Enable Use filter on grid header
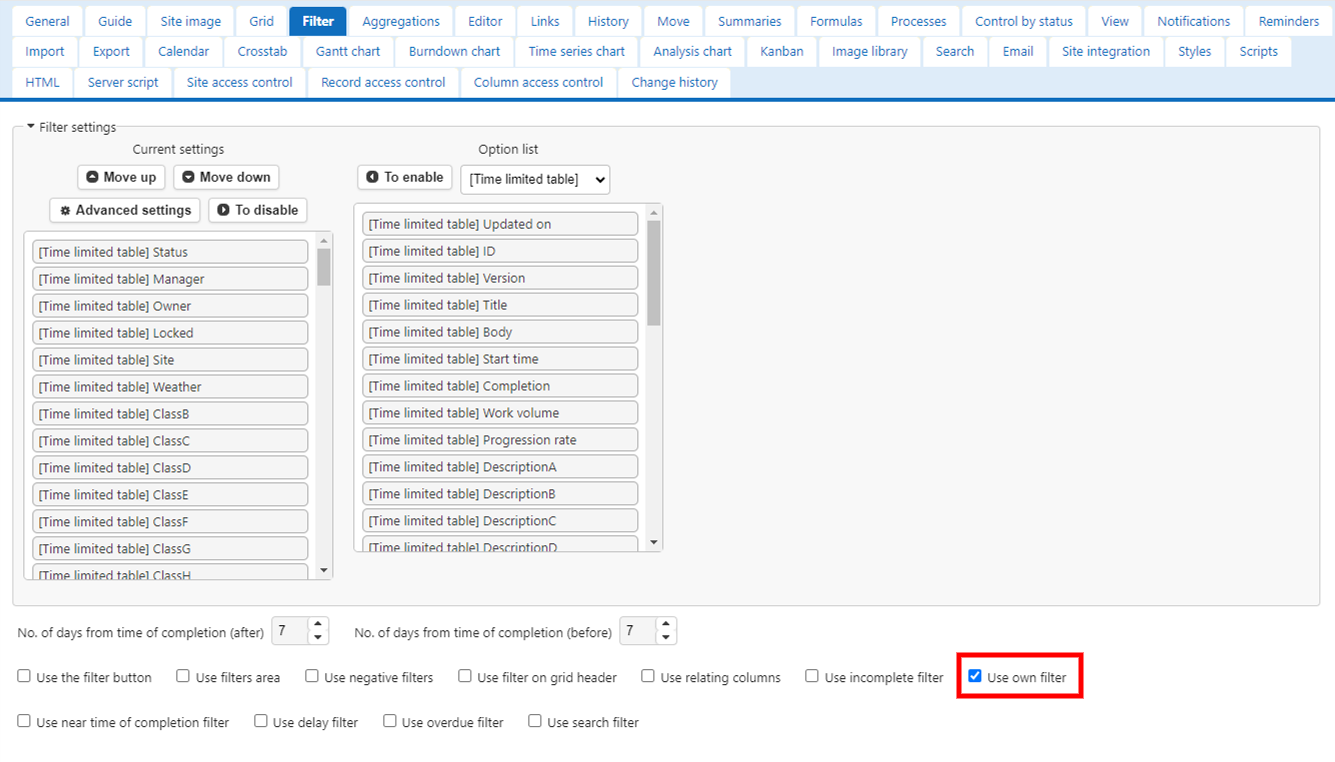The width and height of the screenshot is (1335, 762). click(x=465, y=676)
